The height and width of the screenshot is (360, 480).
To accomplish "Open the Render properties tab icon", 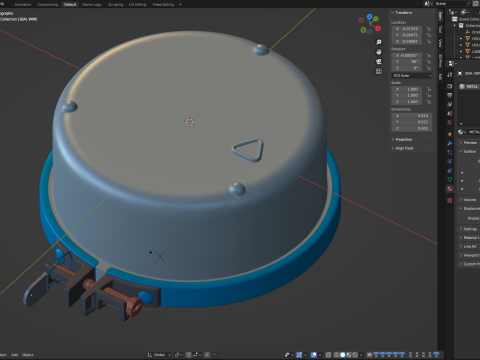I will (x=450, y=86).
